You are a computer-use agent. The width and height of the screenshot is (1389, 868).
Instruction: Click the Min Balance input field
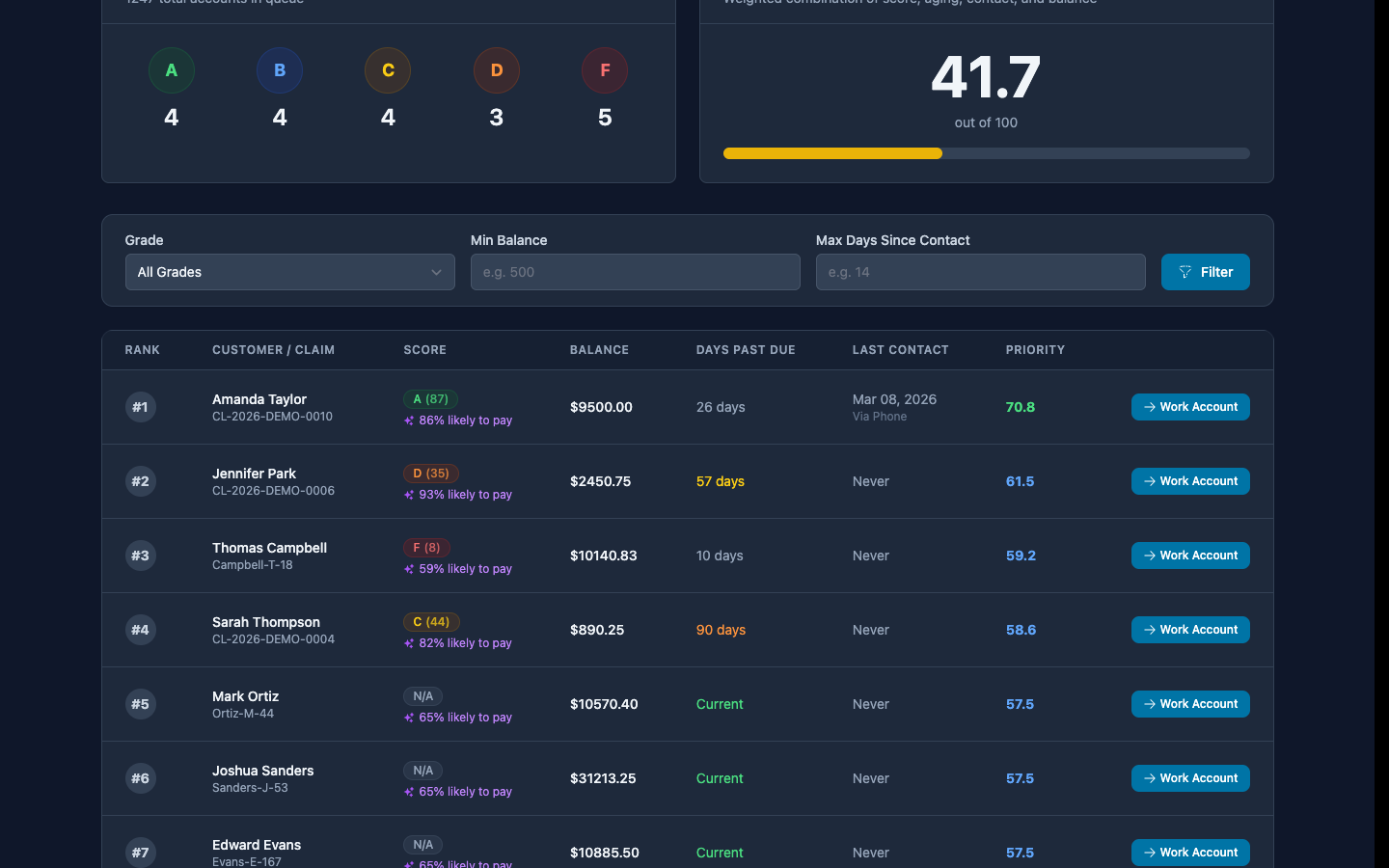tap(635, 272)
